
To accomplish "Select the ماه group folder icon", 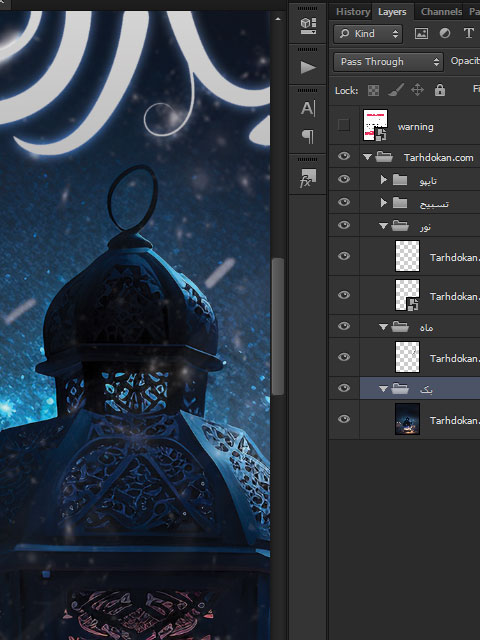I will coord(400,327).
